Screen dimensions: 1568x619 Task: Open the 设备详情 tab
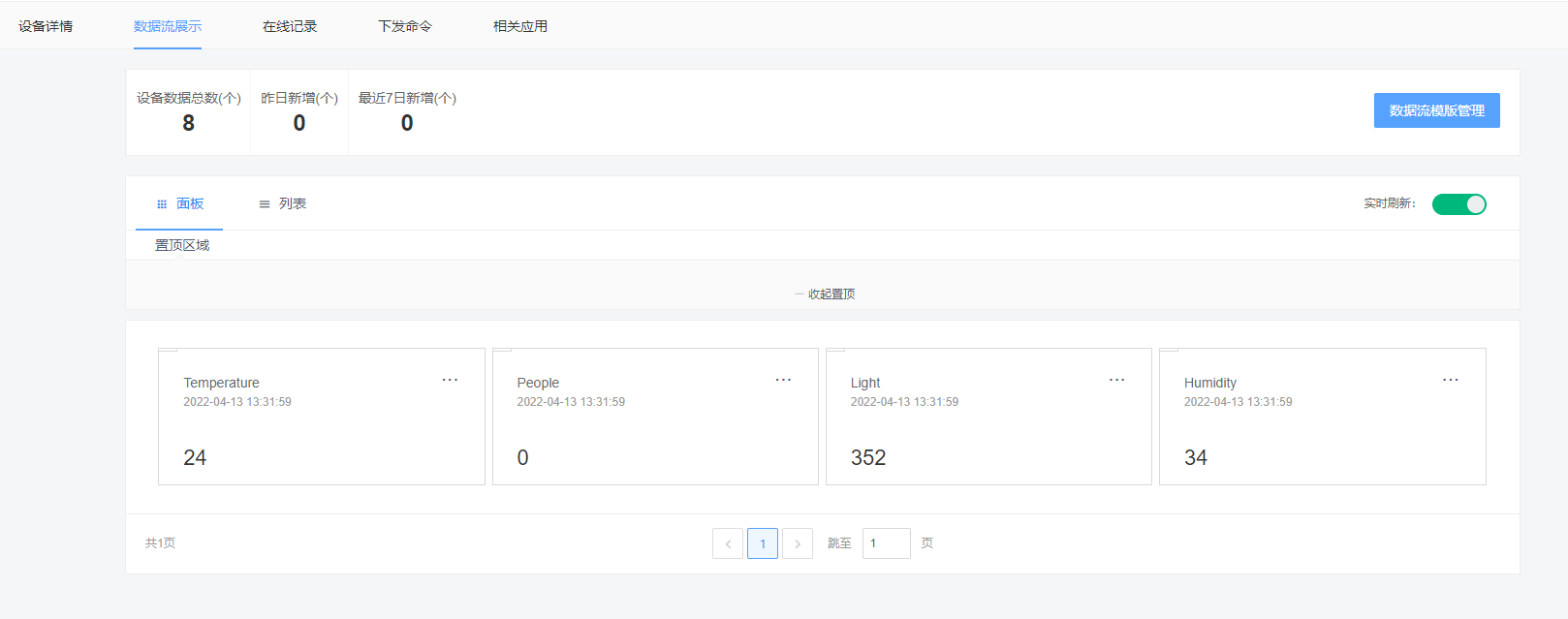pyautogui.click(x=46, y=26)
